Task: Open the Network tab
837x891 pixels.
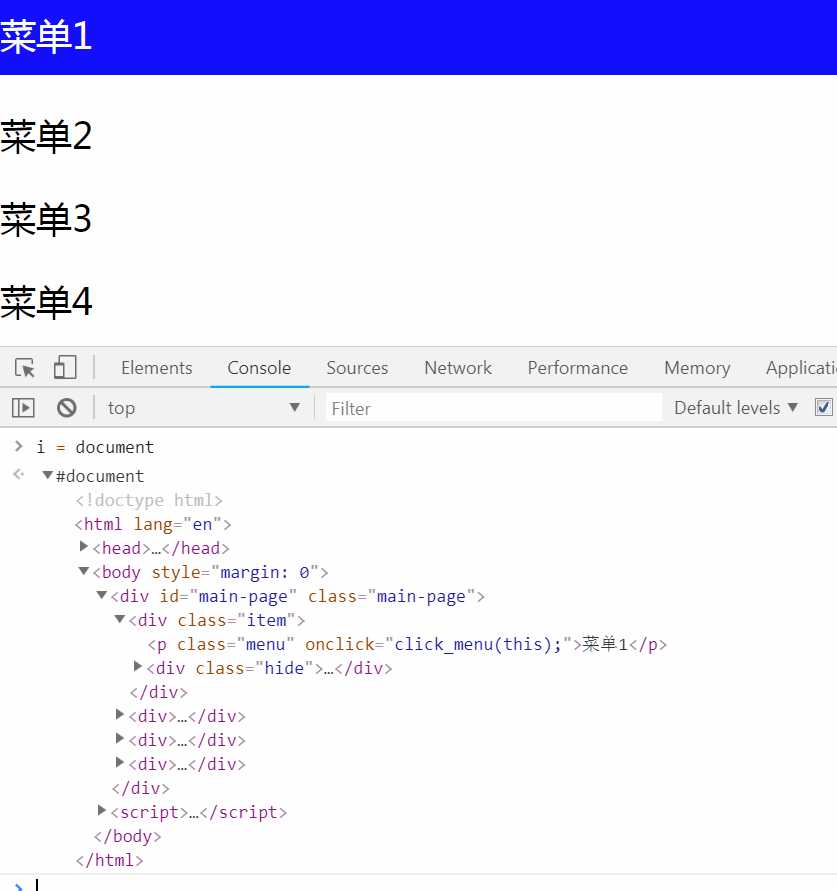Action: [x=458, y=368]
